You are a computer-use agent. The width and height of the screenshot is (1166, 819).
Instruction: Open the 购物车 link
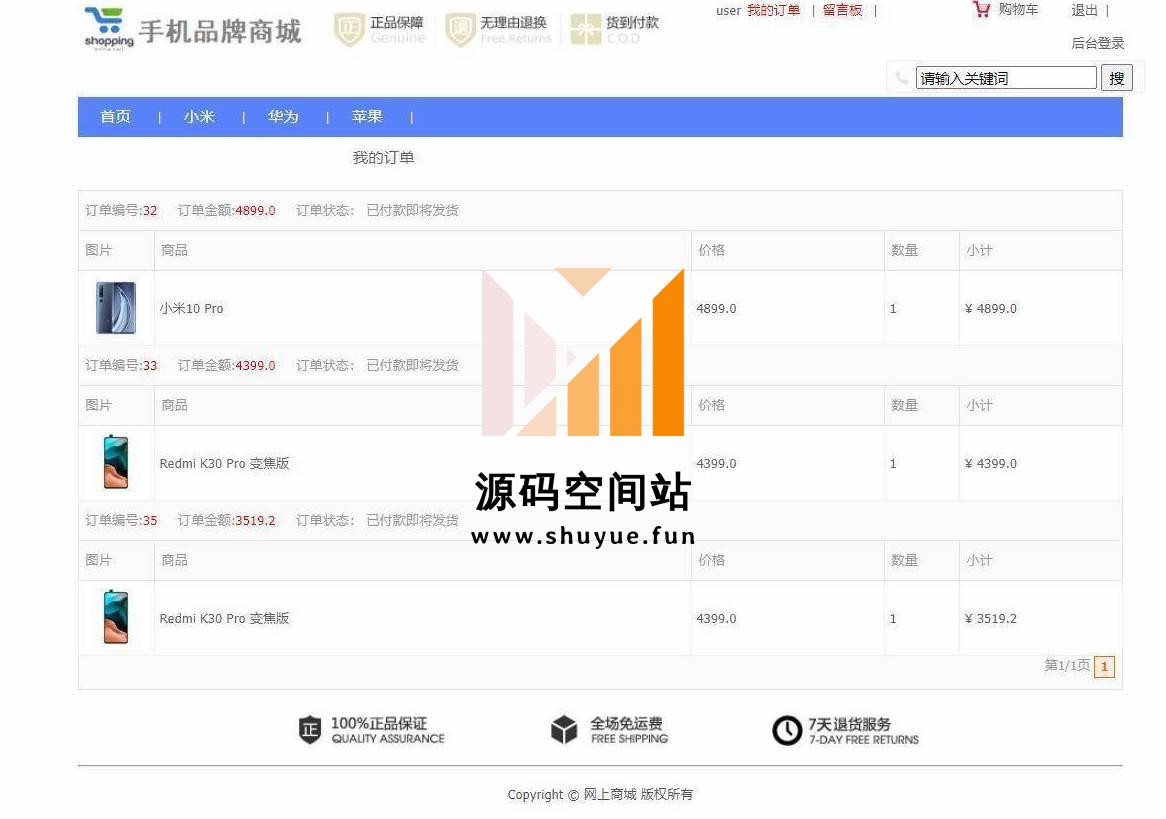point(1018,10)
